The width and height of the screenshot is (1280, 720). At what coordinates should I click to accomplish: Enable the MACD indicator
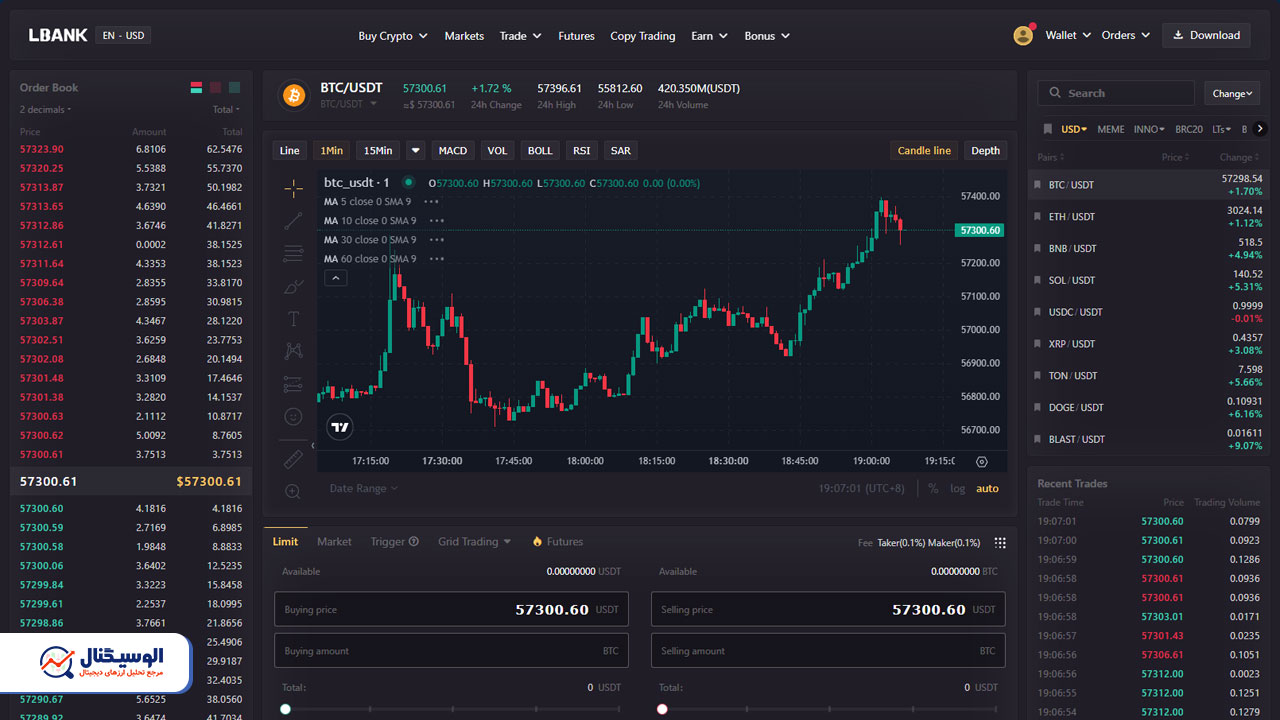click(453, 151)
